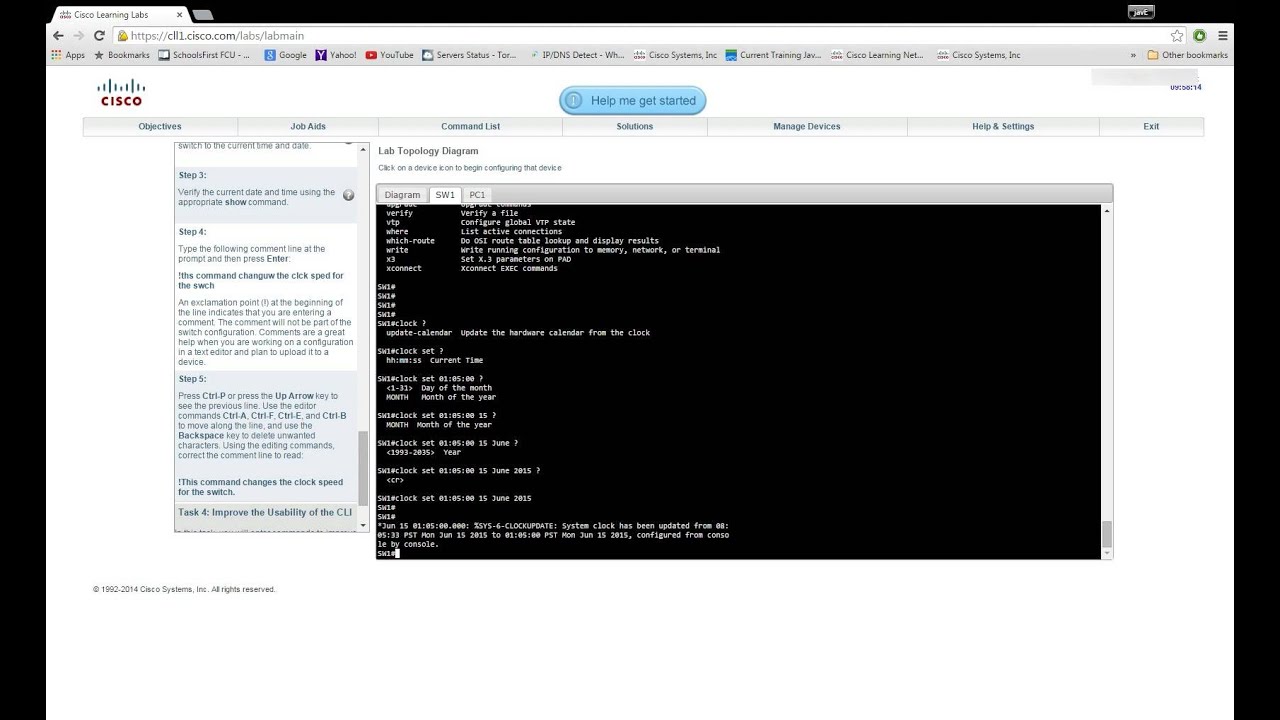
Task: Open the Apps shortcut in bookmarks bar
Action: tap(68, 55)
